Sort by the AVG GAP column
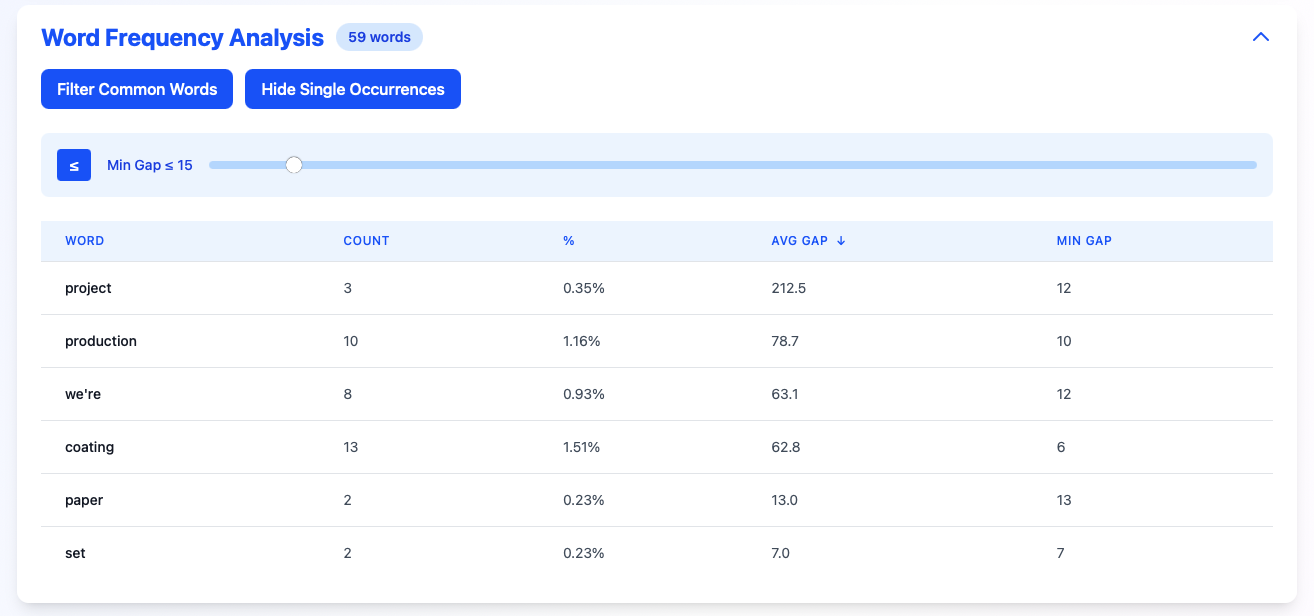 tap(799, 241)
